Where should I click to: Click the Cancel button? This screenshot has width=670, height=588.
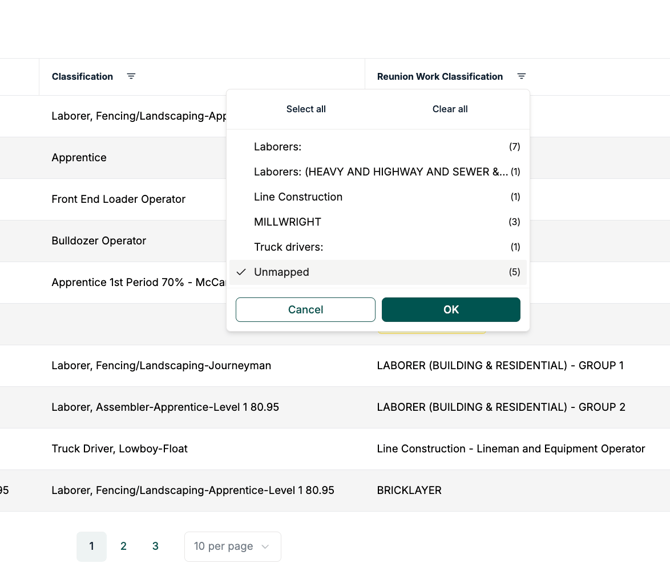coord(306,309)
